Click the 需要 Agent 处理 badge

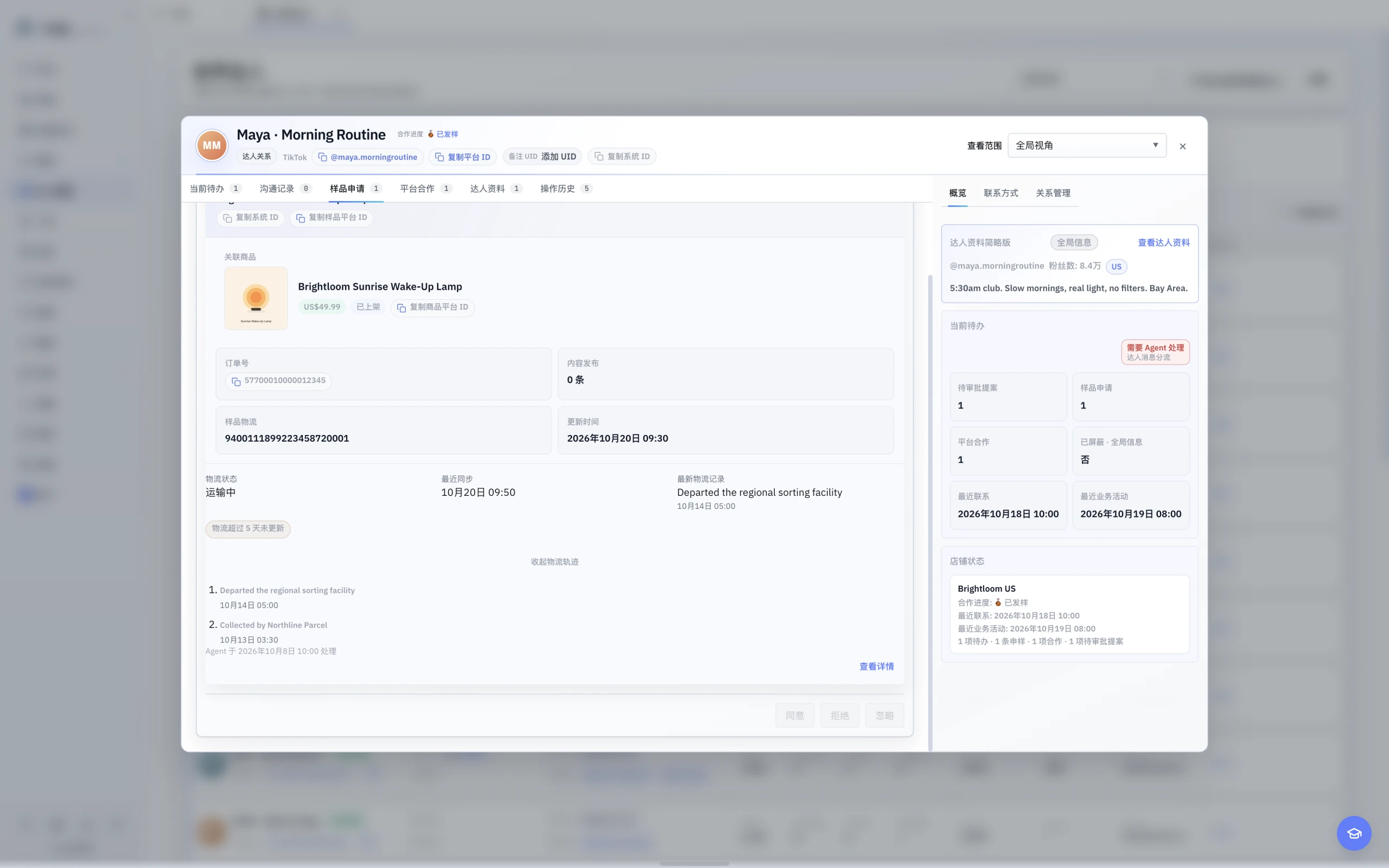1155,352
